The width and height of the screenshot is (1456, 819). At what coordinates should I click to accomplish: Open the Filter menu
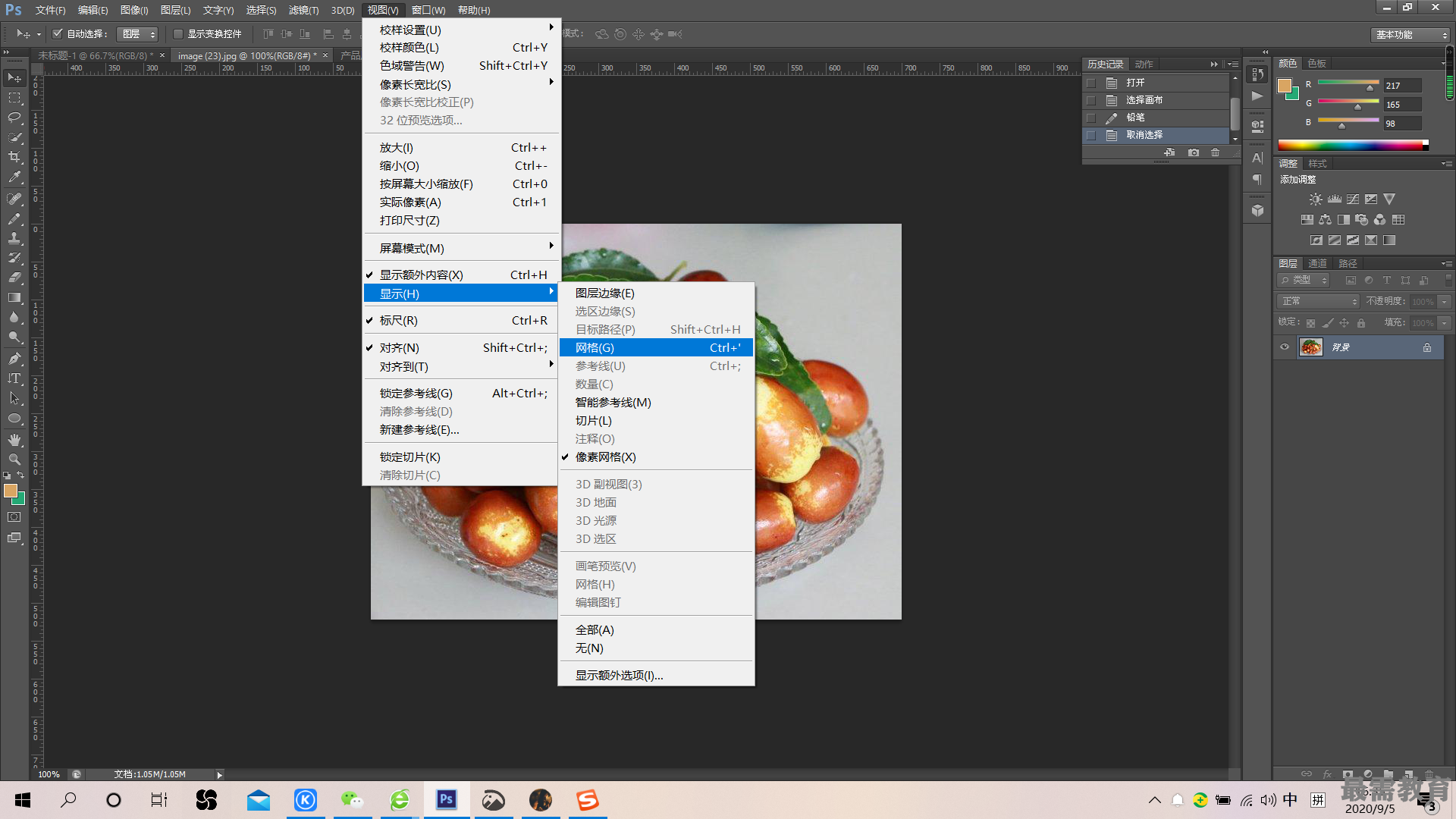click(x=303, y=10)
